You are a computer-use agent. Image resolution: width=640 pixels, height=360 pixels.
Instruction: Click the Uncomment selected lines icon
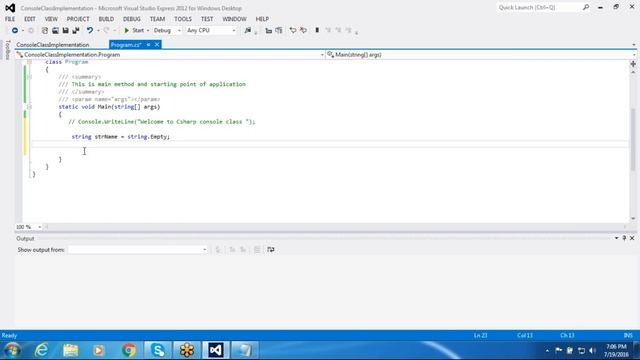coord(279,31)
